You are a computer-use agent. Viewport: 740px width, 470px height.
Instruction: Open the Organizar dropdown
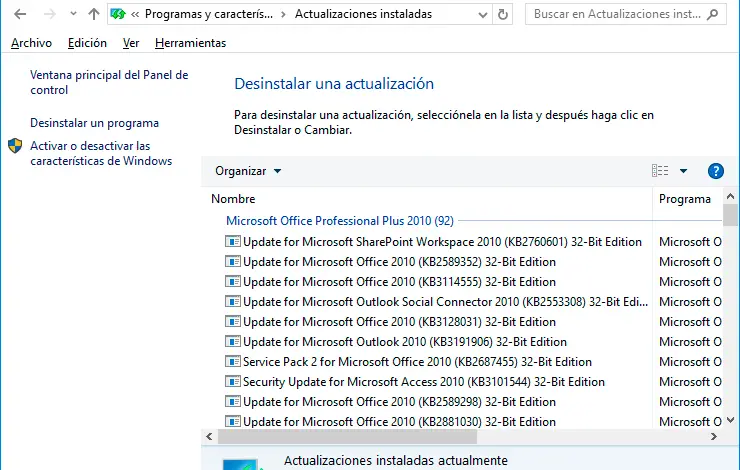pos(248,171)
